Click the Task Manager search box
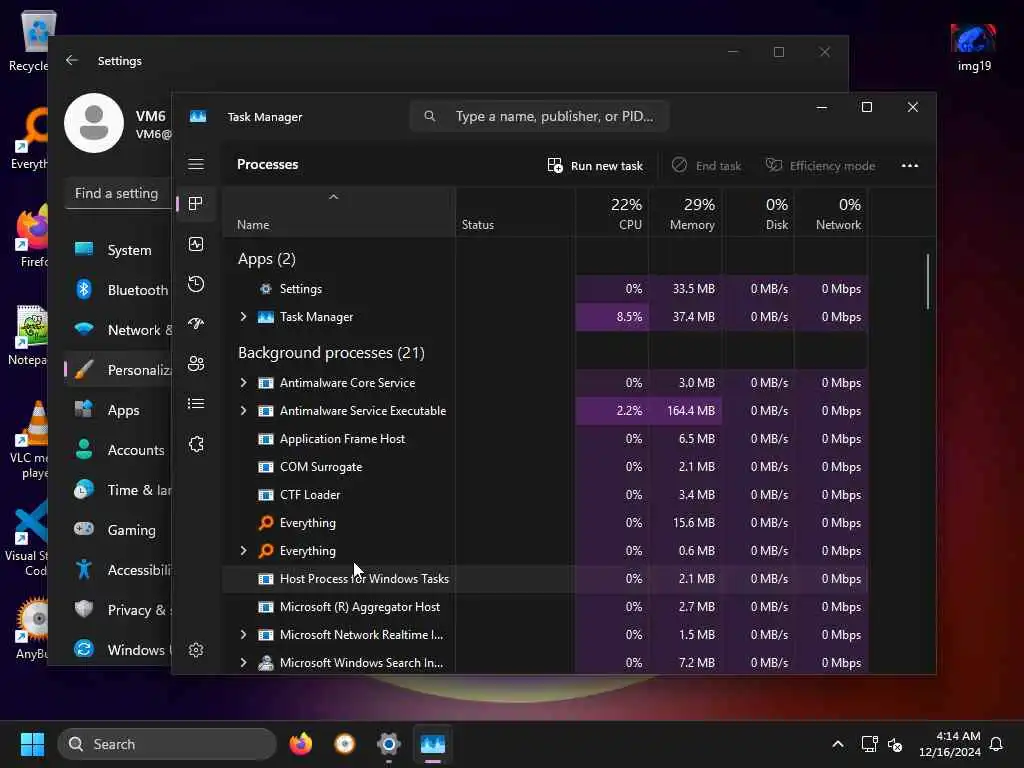This screenshot has width=1024, height=768. point(539,116)
